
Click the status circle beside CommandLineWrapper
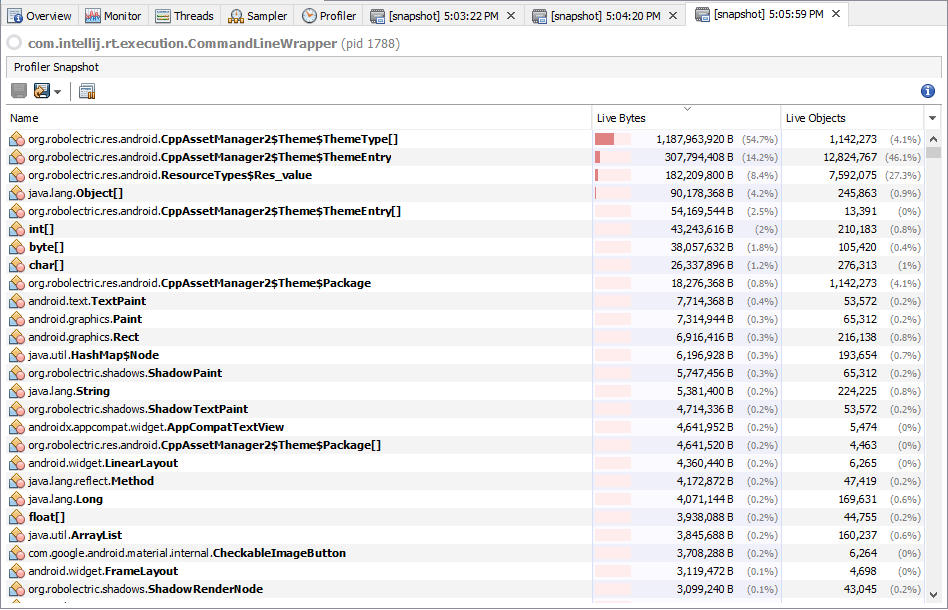click(x=13, y=44)
